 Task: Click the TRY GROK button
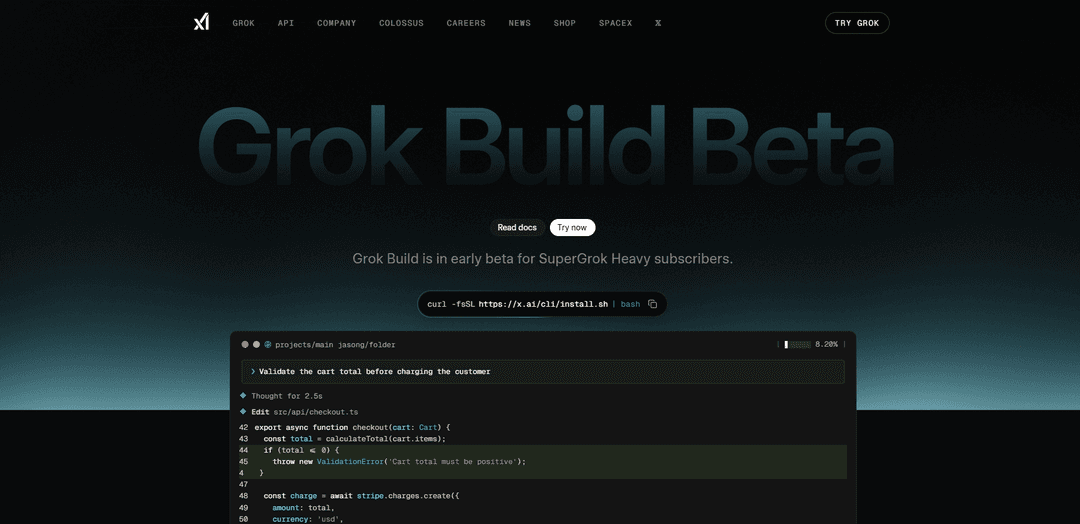(858, 23)
